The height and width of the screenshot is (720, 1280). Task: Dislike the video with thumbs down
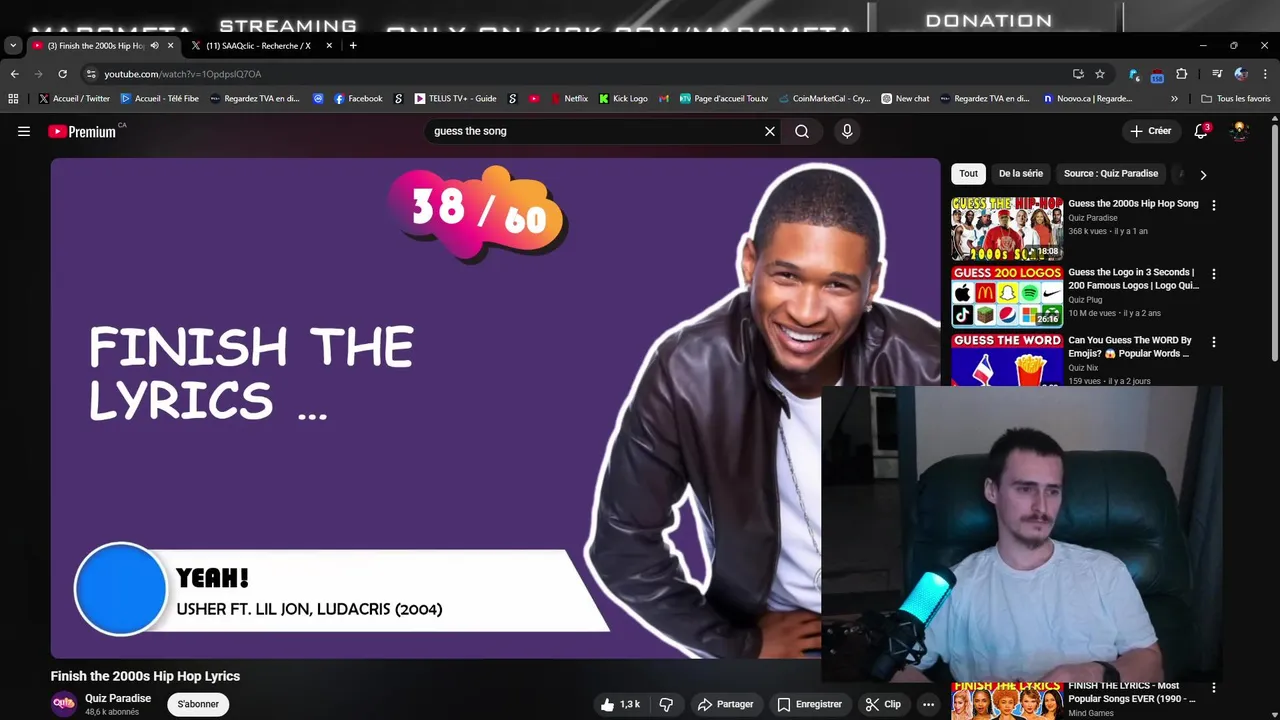click(666, 704)
